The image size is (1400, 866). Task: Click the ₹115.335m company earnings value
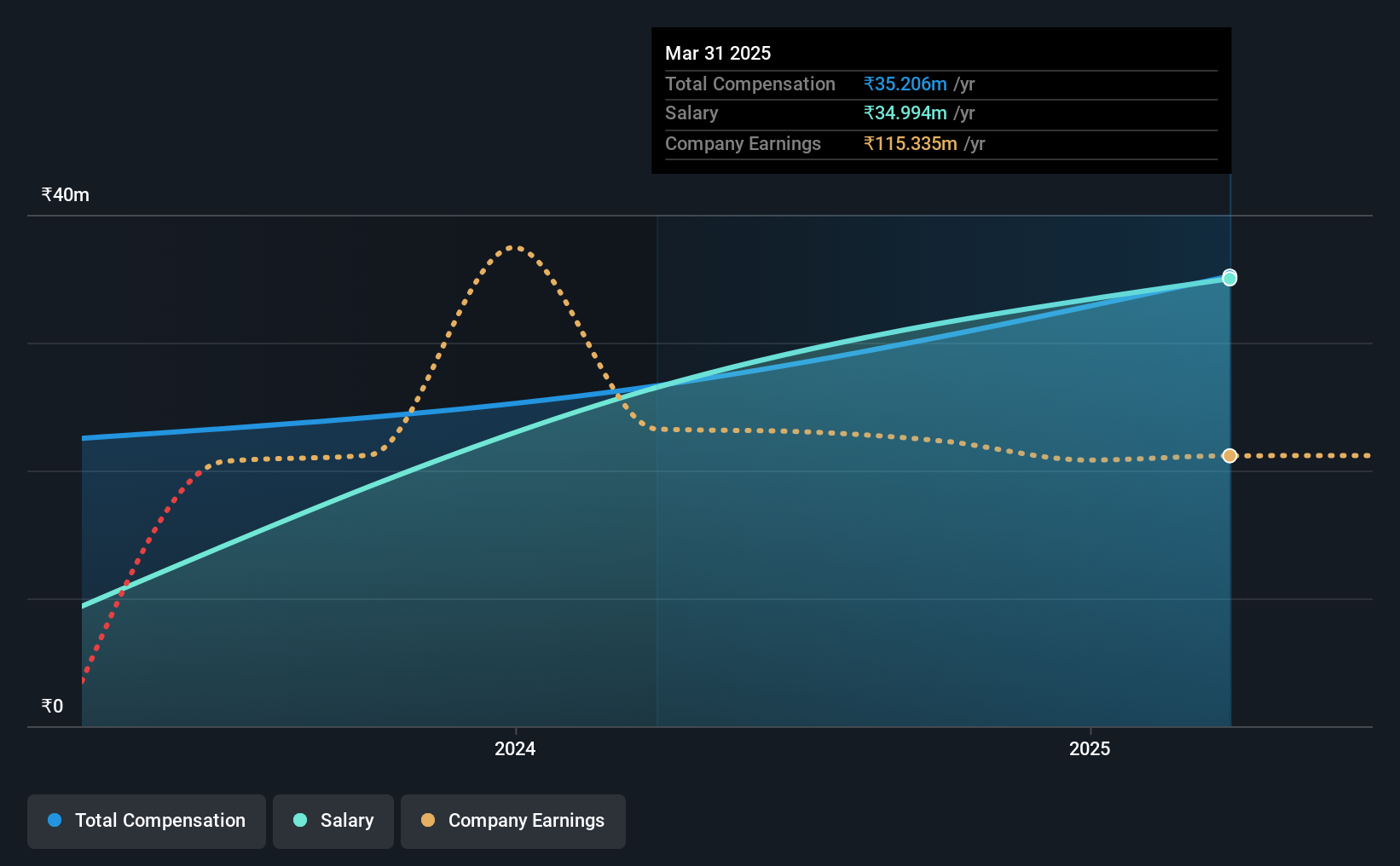pos(911,143)
